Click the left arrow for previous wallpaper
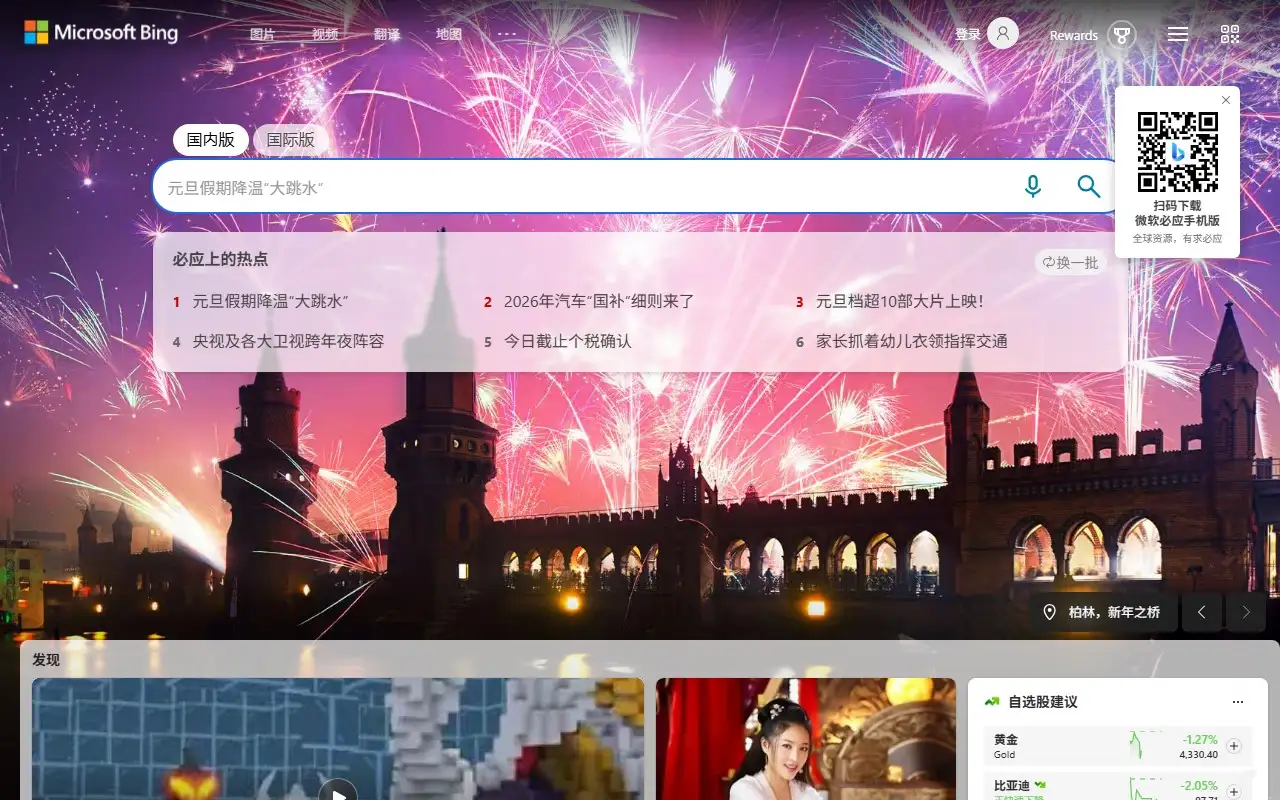This screenshot has width=1280, height=800. (1201, 612)
